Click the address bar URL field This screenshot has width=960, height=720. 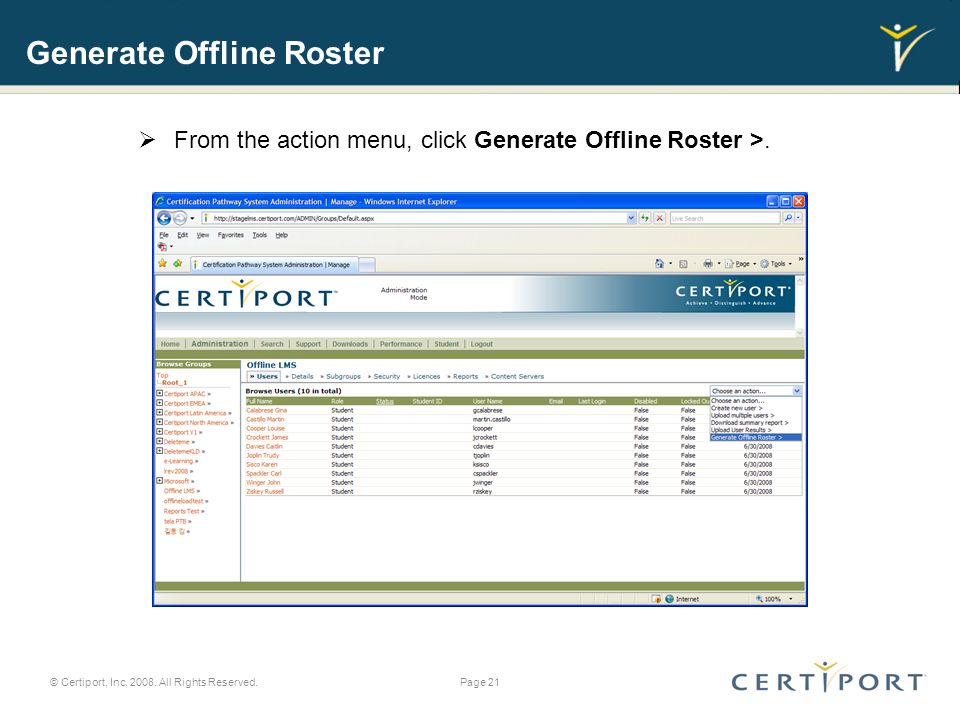point(413,218)
